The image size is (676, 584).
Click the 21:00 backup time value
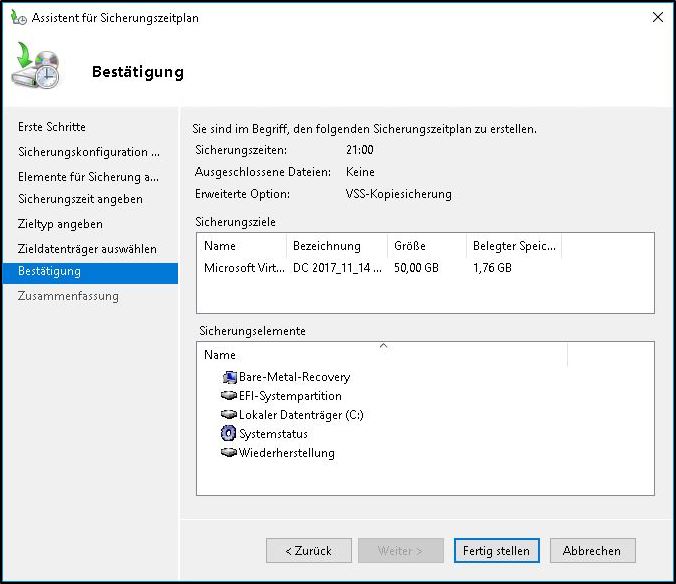tap(360, 150)
